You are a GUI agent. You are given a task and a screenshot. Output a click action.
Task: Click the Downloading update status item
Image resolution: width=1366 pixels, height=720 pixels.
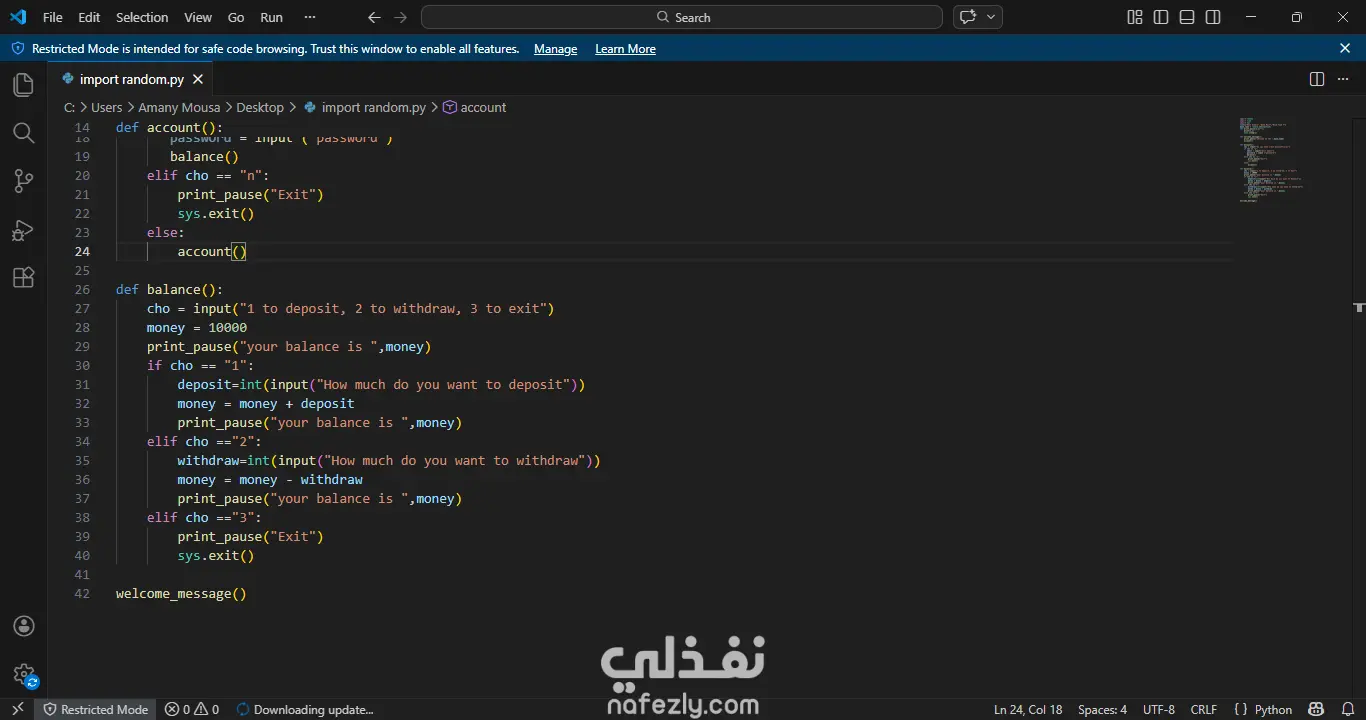[x=304, y=709]
